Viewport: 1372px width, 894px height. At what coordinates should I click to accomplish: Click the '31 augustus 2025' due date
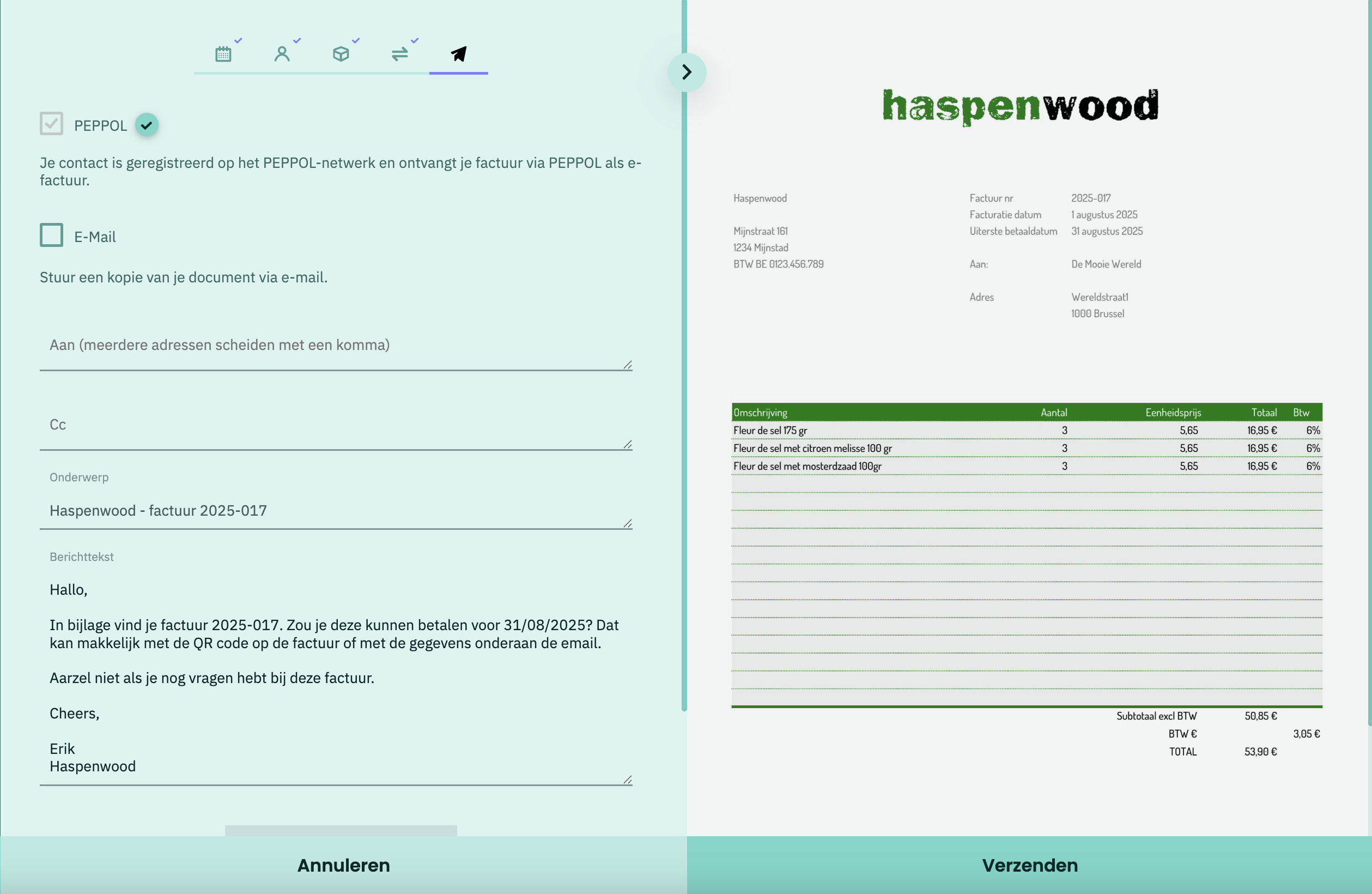[x=1107, y=231]
